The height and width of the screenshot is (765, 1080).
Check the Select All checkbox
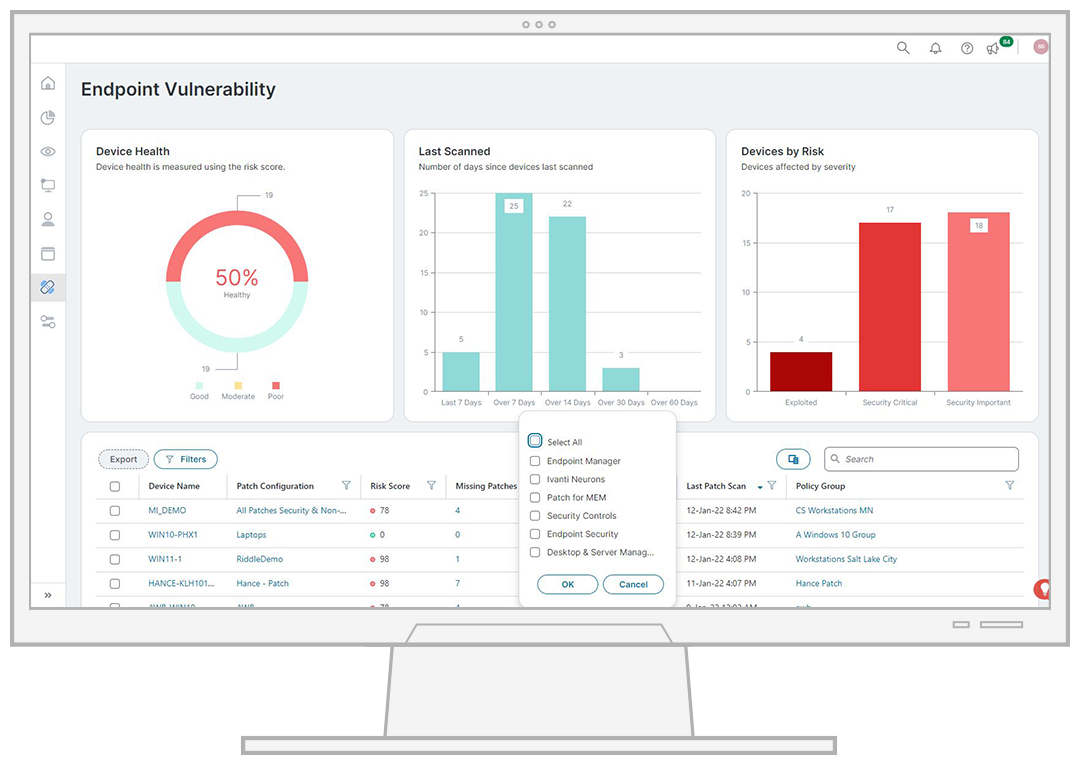tap(535, 441)
